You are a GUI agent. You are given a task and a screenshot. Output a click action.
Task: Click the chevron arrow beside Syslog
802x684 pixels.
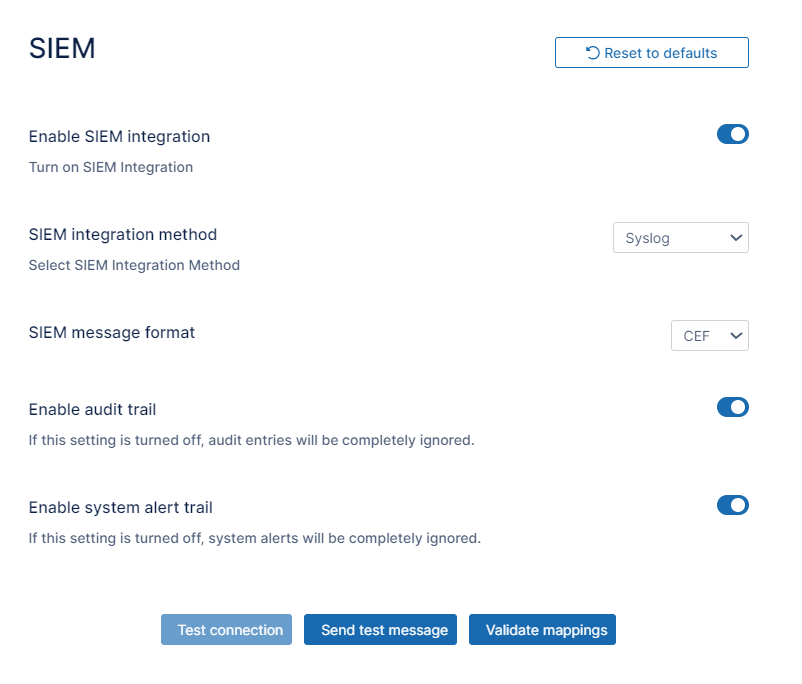coord(736,238)
